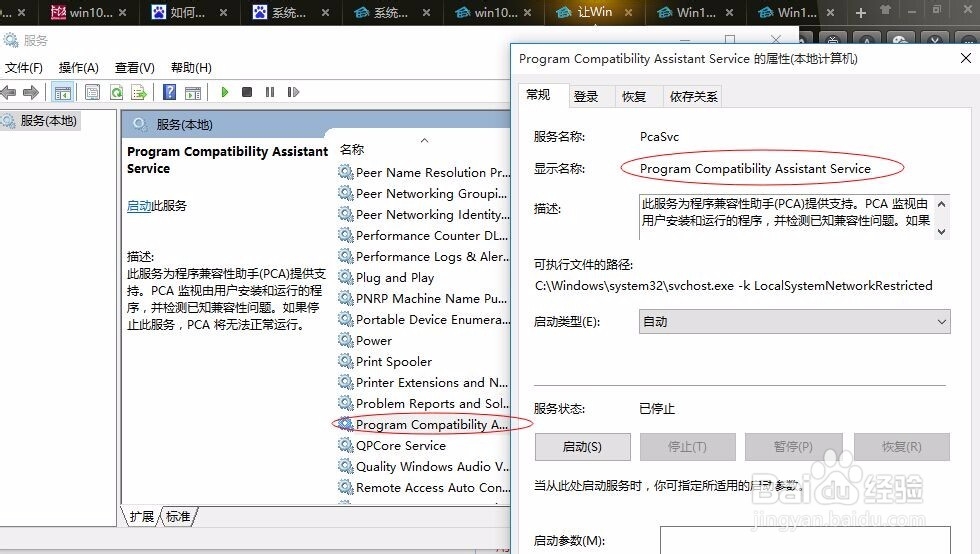This screenshot has height=554, width=980.
Task: Close the service properties dialog
Action: [966, 58]
